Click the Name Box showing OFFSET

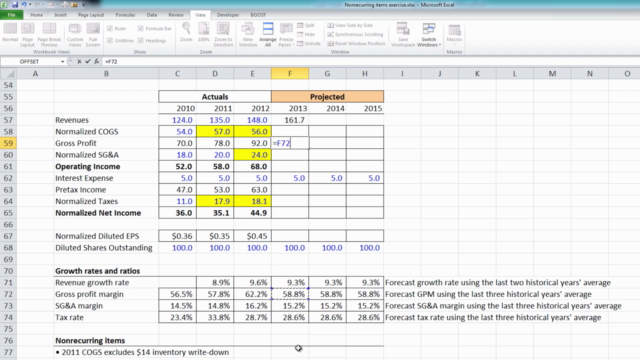(x=29, y=62)
